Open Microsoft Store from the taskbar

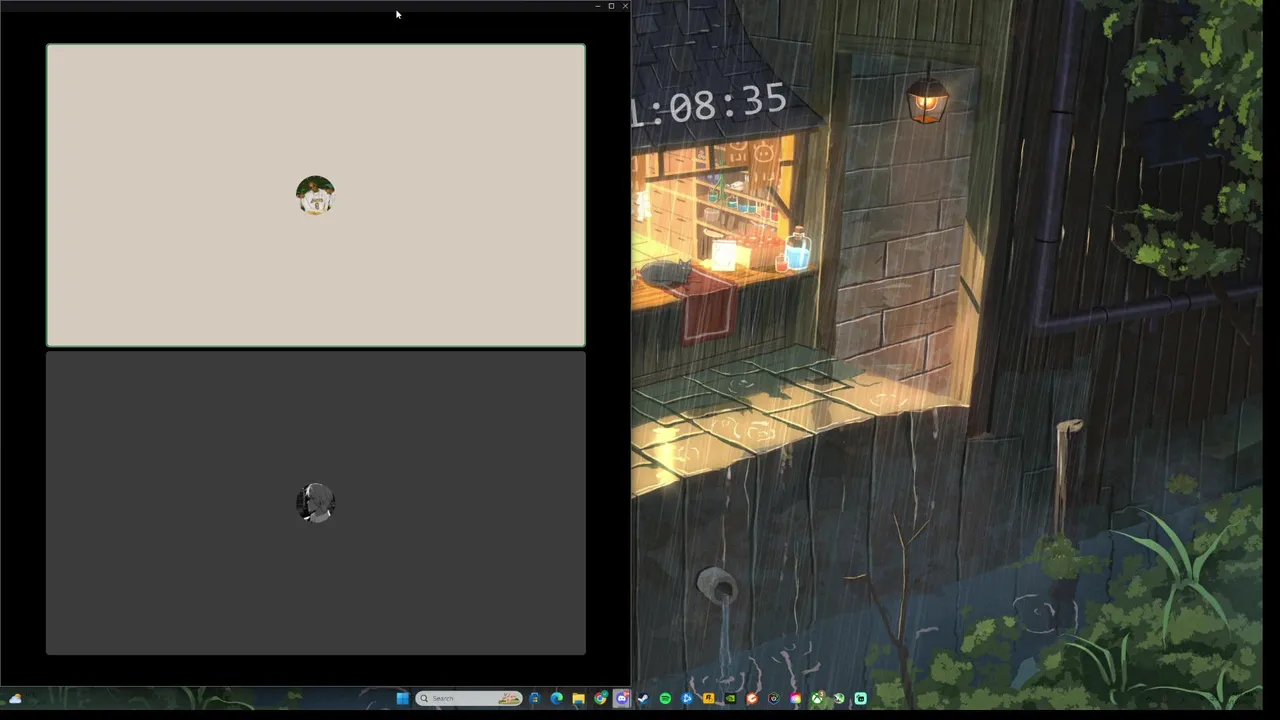point(535,698)
